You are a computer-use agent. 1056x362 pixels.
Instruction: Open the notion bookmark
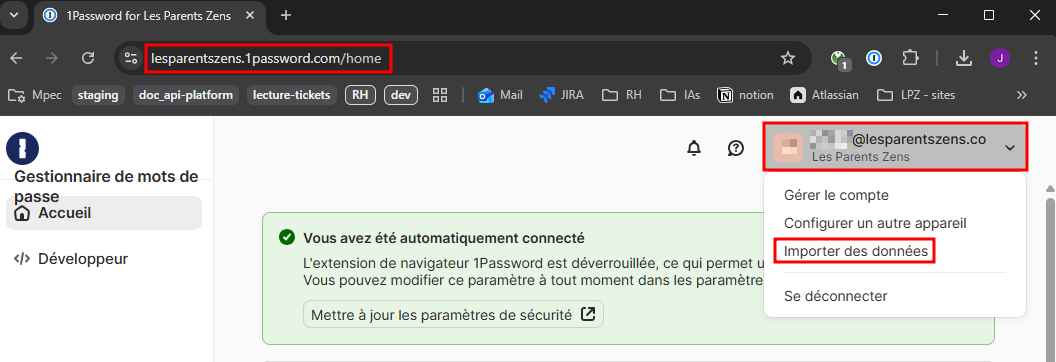746,95
